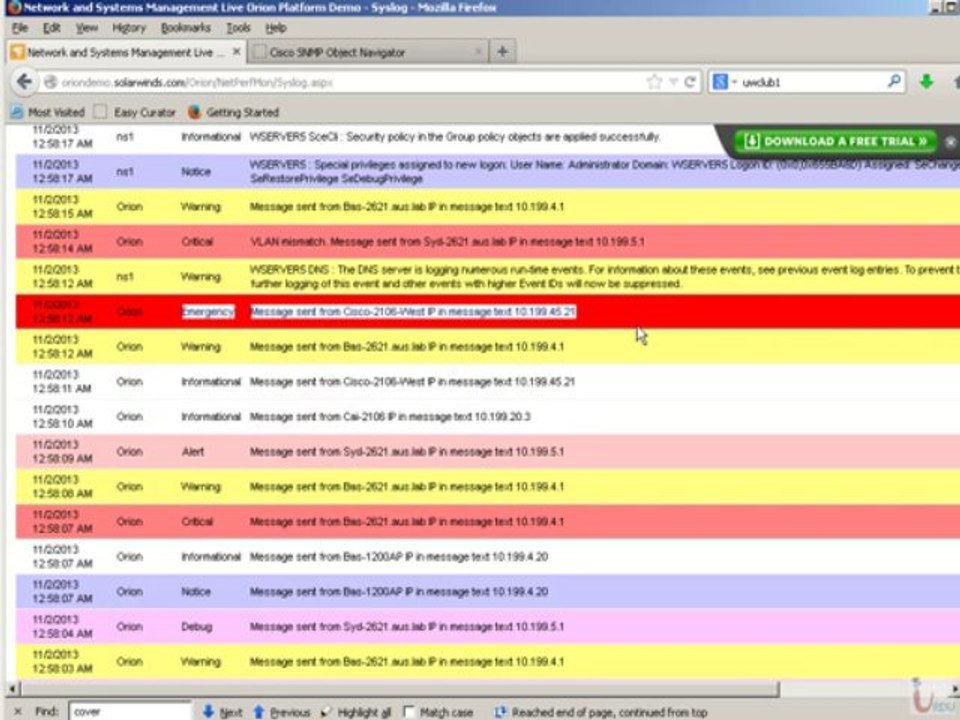This screenshot has width=960, height=720.
Task: Click the search magnifier icon in search box
Action: click(x=894, y=81)
